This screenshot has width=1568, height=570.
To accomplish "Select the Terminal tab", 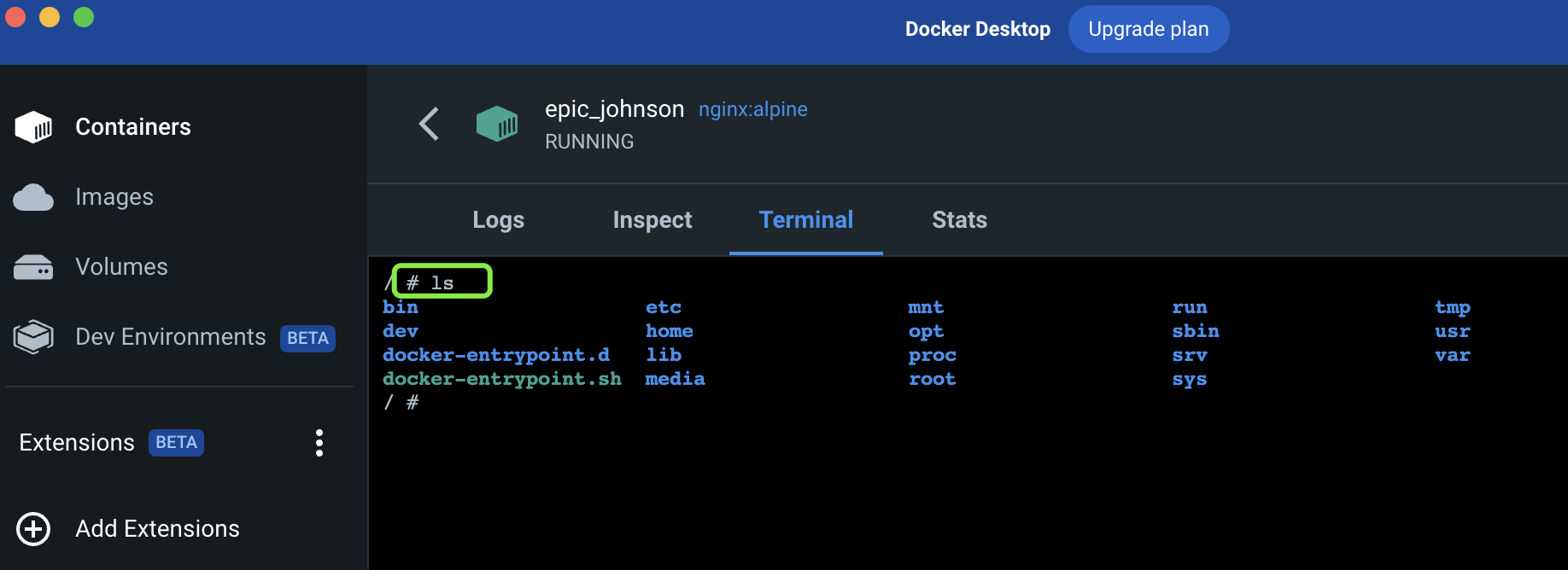I will pyautogui.click(x=805, y=220).
